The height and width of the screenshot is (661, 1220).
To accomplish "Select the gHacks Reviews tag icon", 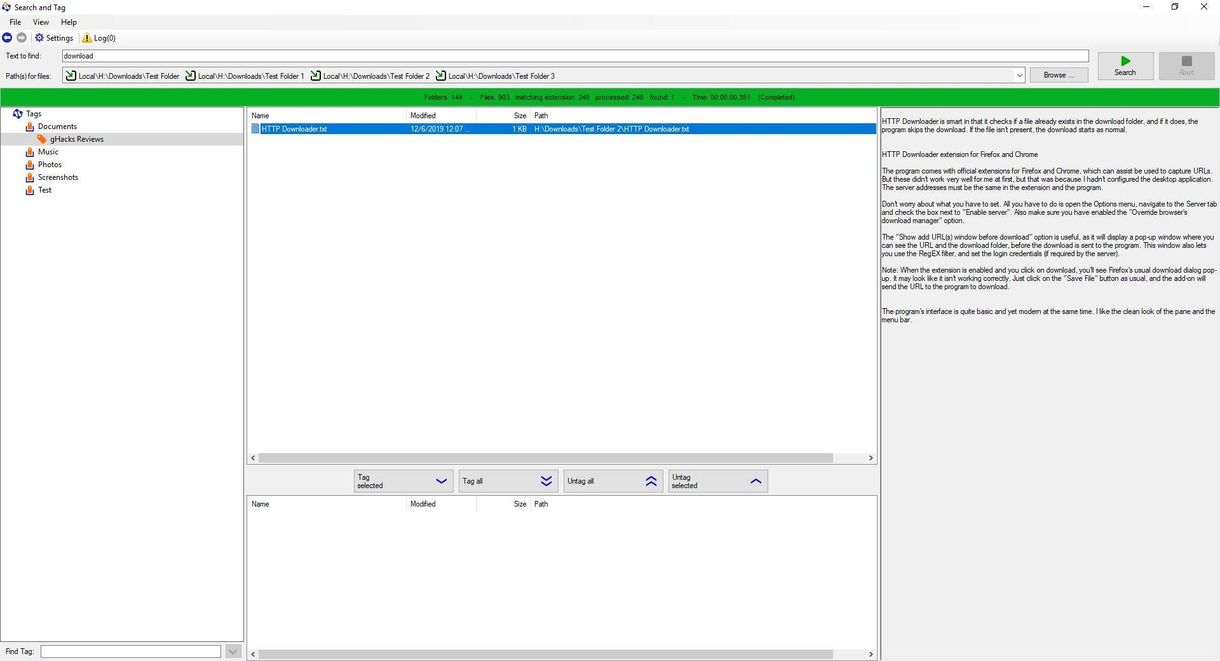I will pyautogui.click(x=42, y=139).
